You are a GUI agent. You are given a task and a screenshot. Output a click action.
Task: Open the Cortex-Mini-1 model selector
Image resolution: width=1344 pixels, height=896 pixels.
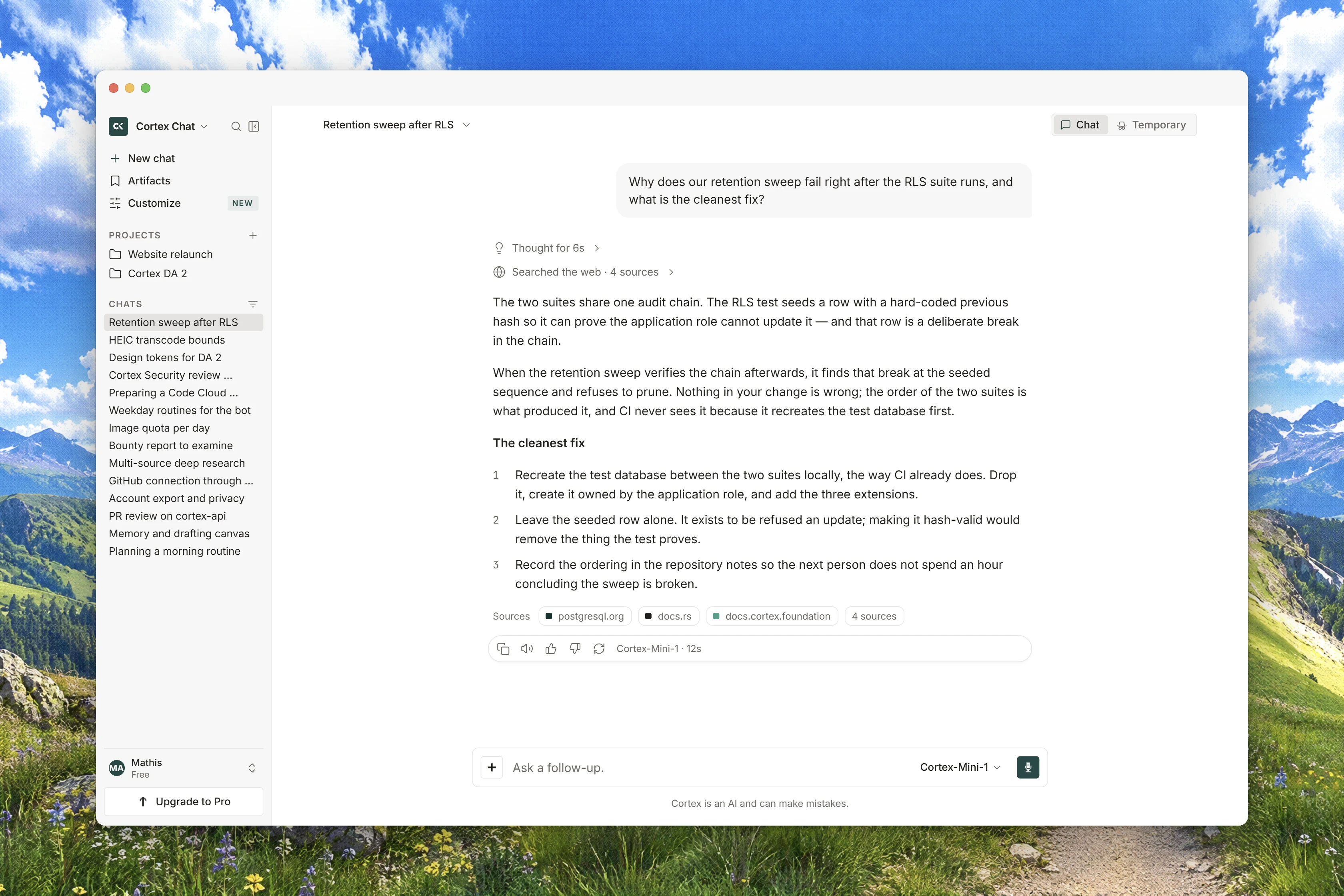(x=960, y=768)
